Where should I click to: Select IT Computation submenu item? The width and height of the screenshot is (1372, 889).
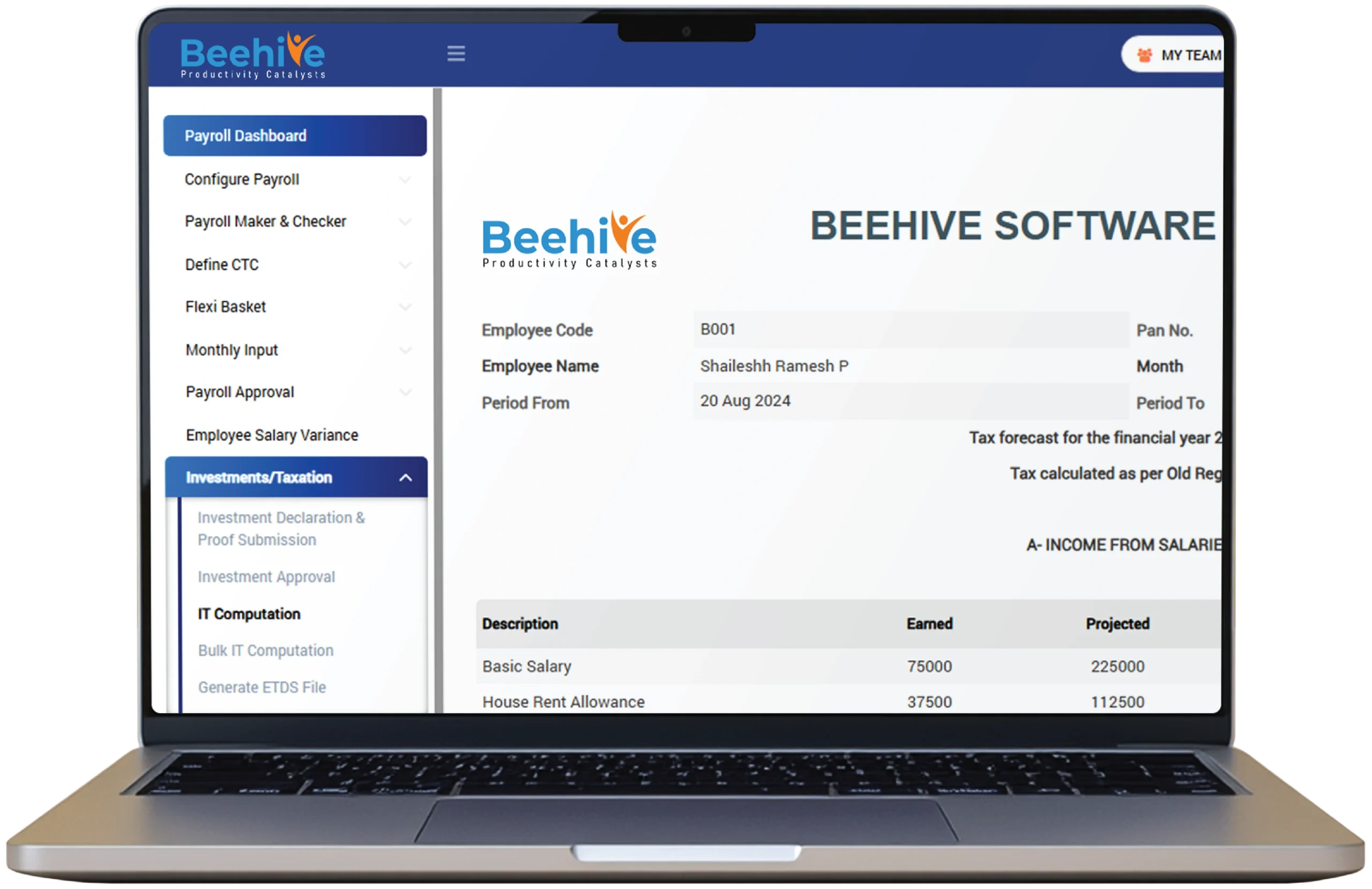249,614
